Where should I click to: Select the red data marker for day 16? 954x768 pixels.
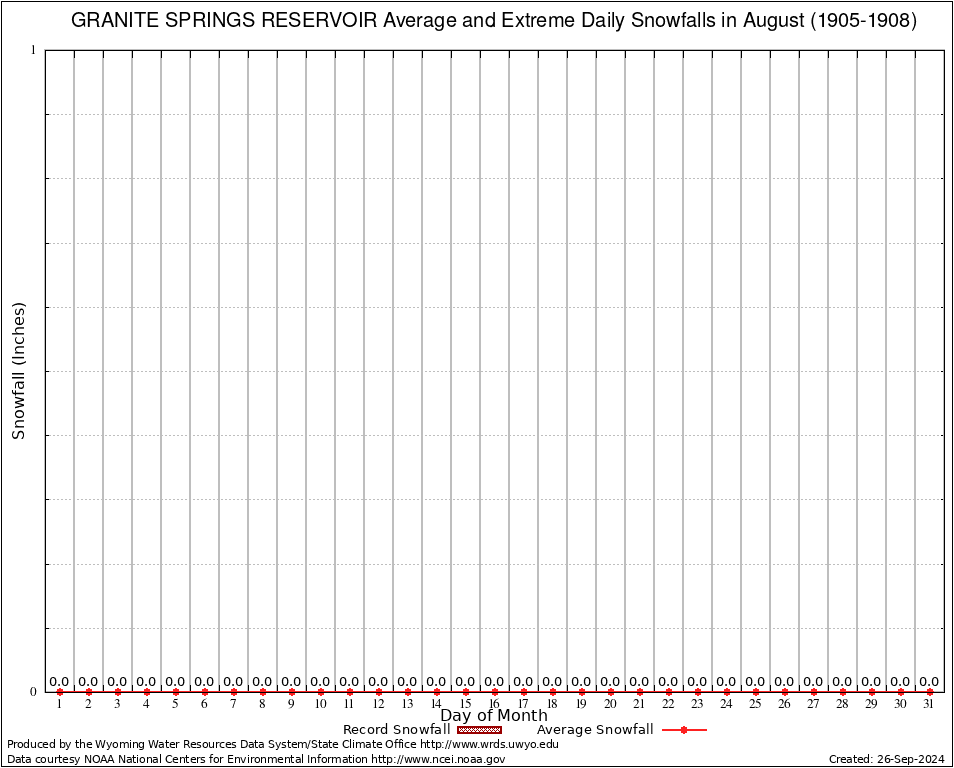click(x=495, y=692)
